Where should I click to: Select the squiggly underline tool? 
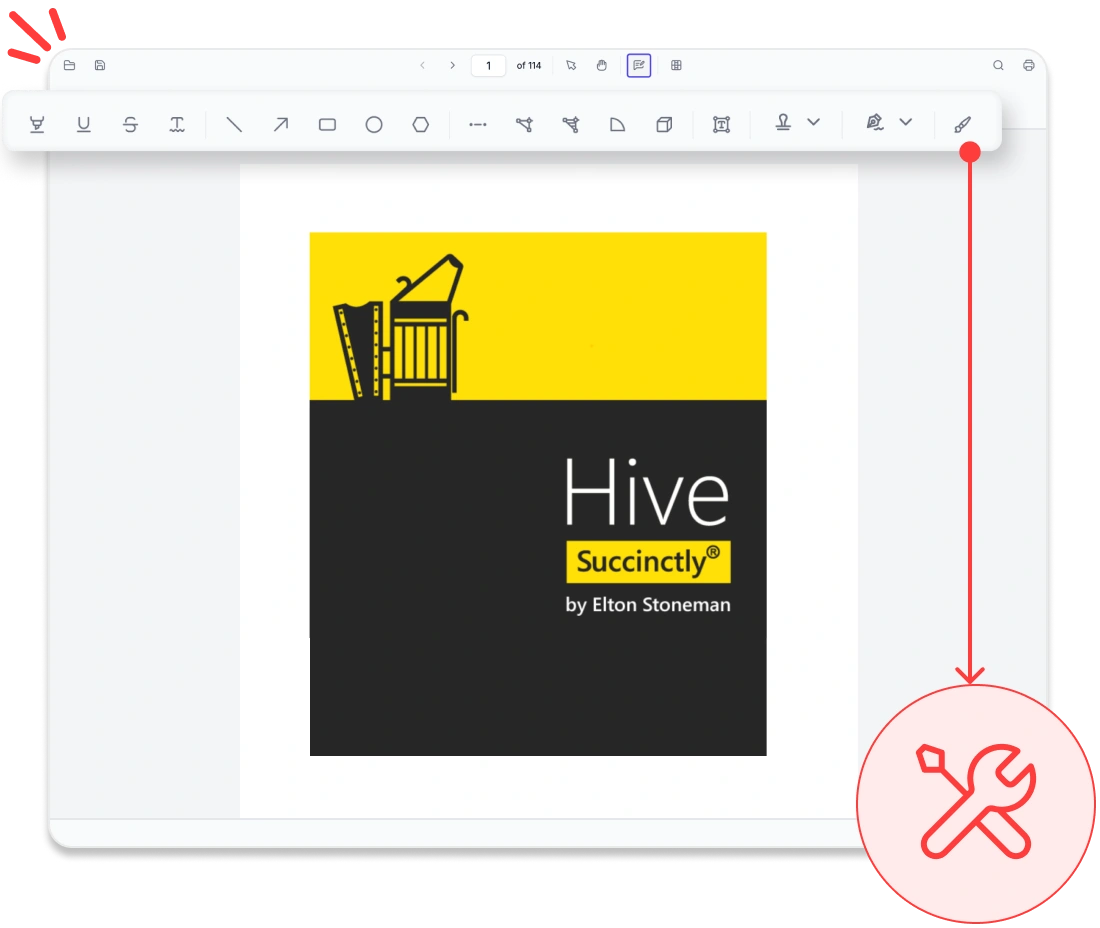click(177, 125)
